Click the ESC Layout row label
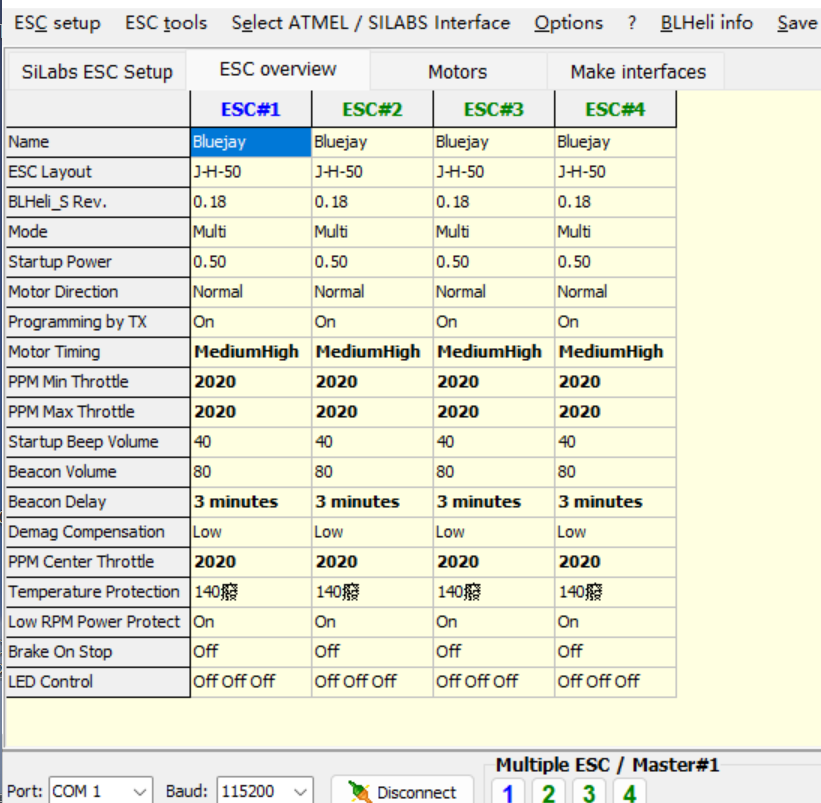 (98, 172)
